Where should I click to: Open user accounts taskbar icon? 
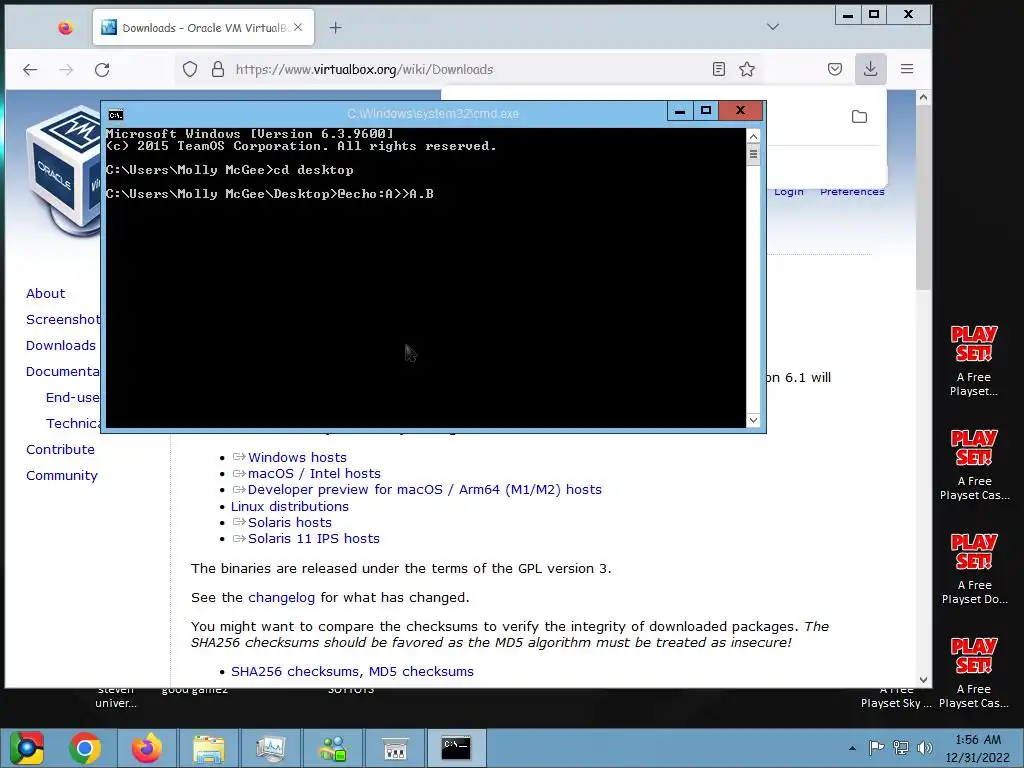[333, 748]
